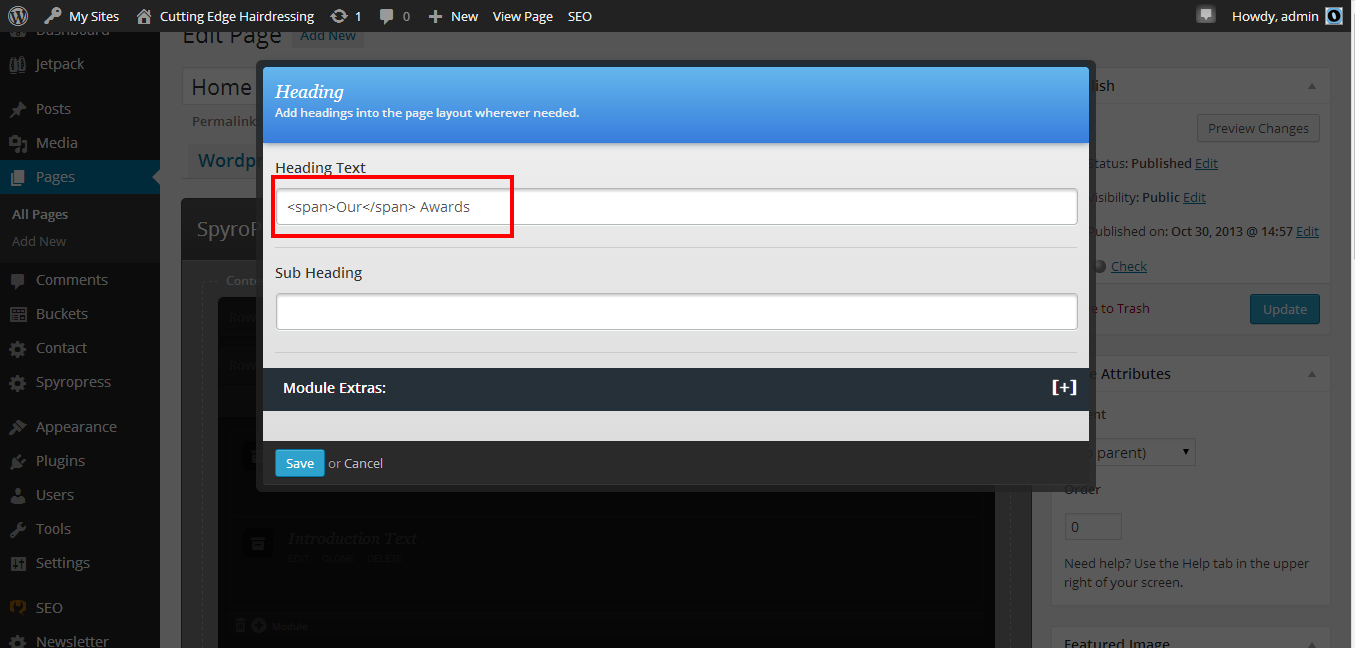Click the SEO admin bar item

pos(579,16)
